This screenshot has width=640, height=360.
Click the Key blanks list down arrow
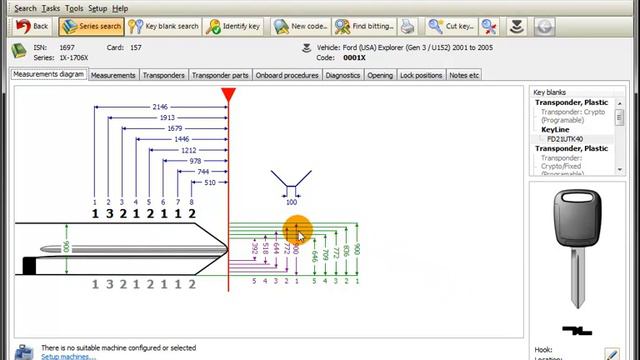pyautogui.click(x=620, y=169)
